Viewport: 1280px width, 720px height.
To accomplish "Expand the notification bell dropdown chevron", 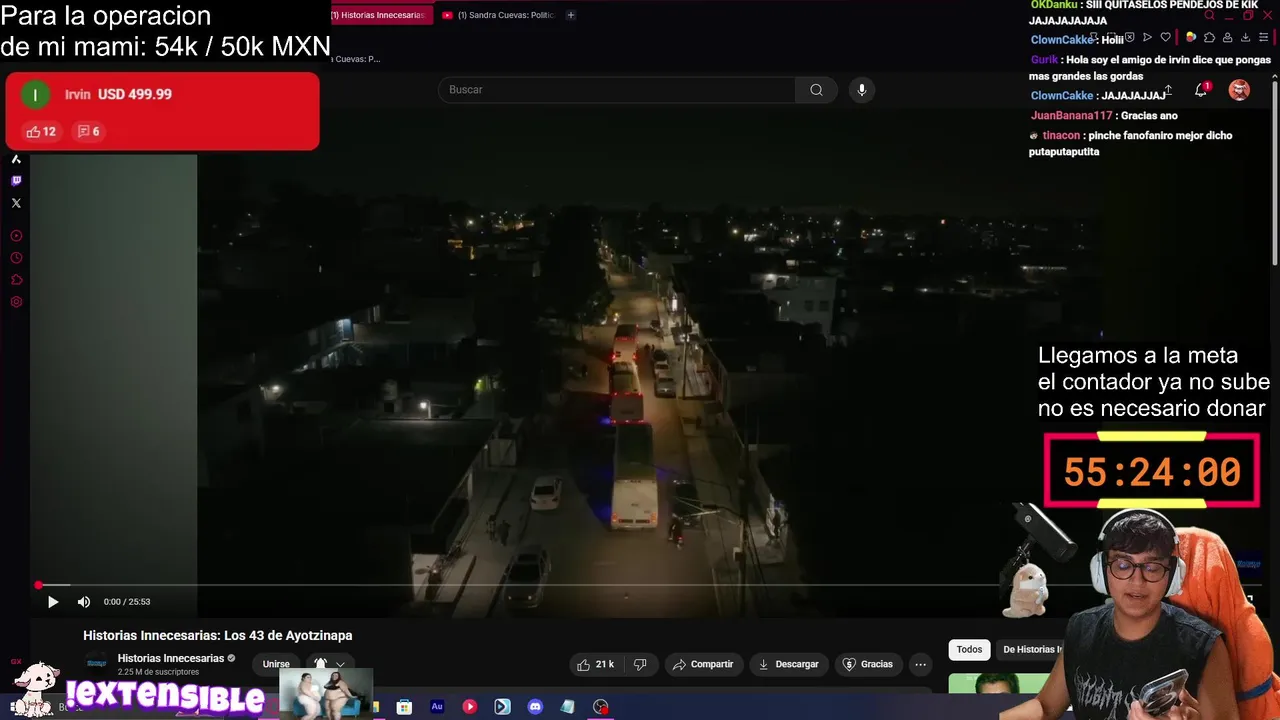I will point(340,664).
